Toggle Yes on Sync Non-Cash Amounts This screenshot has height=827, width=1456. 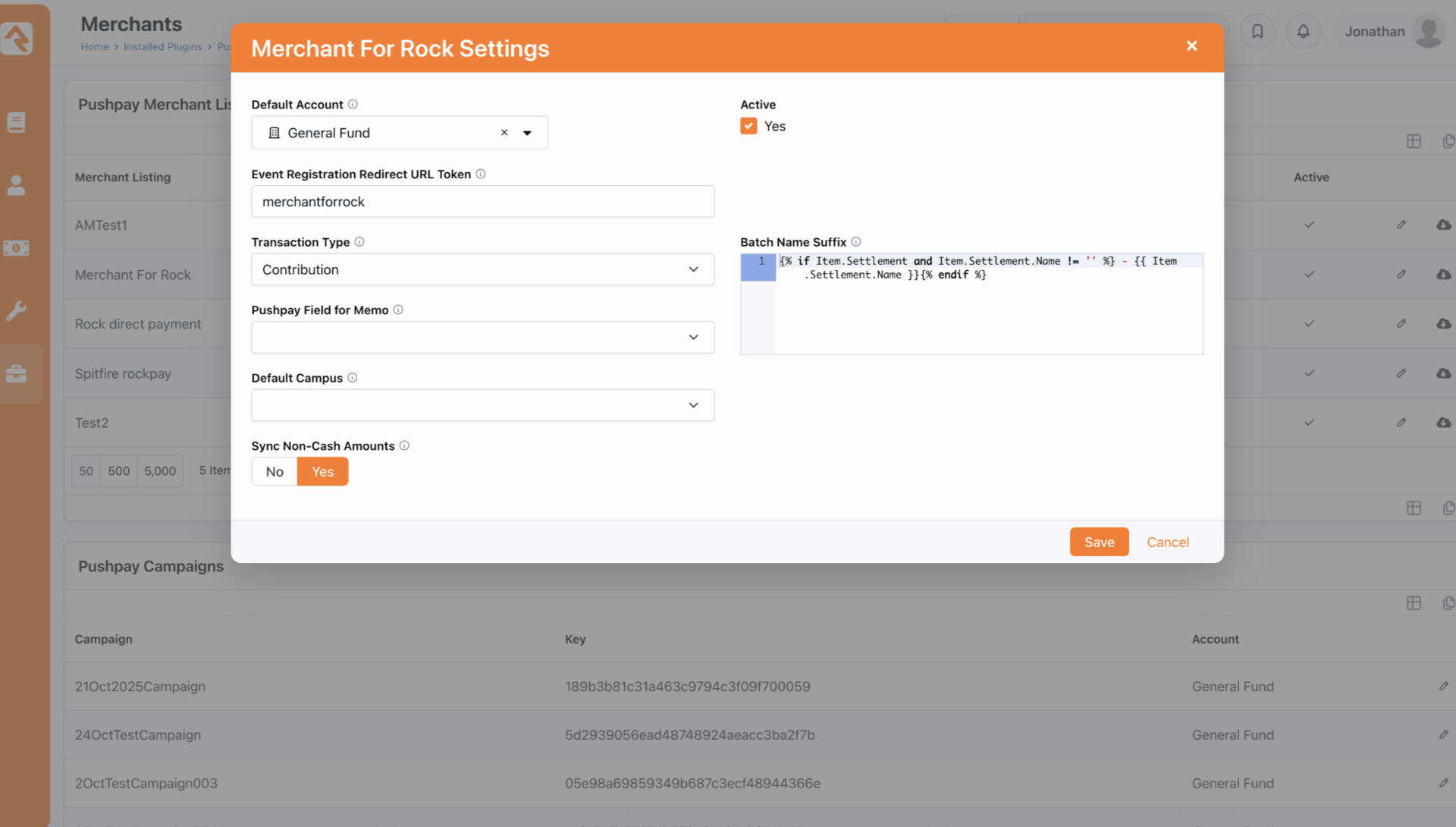322,471
